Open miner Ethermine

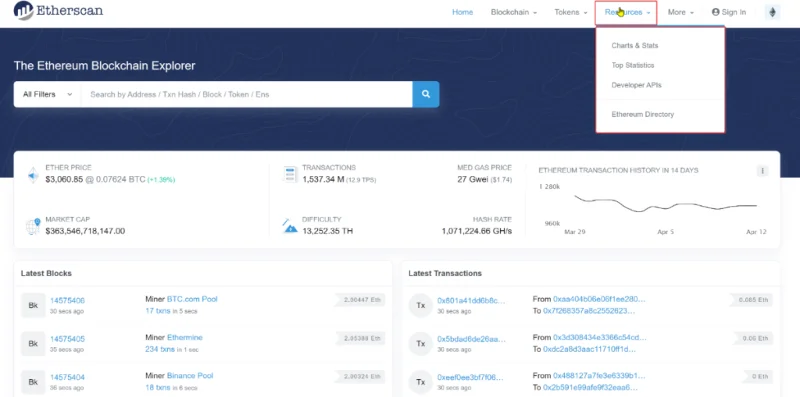point(185,337)
